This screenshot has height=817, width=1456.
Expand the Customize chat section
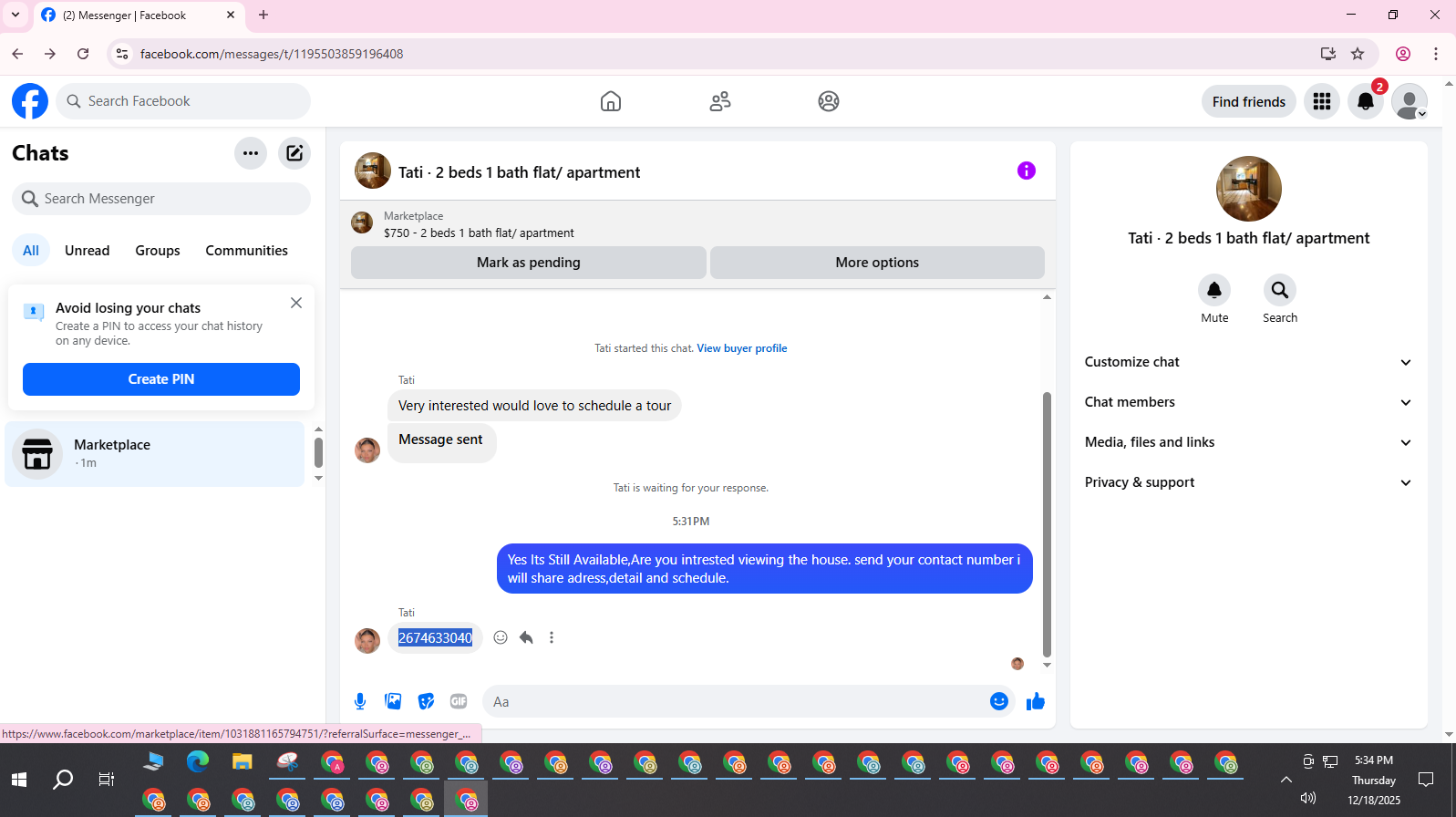coord(1248,362)
